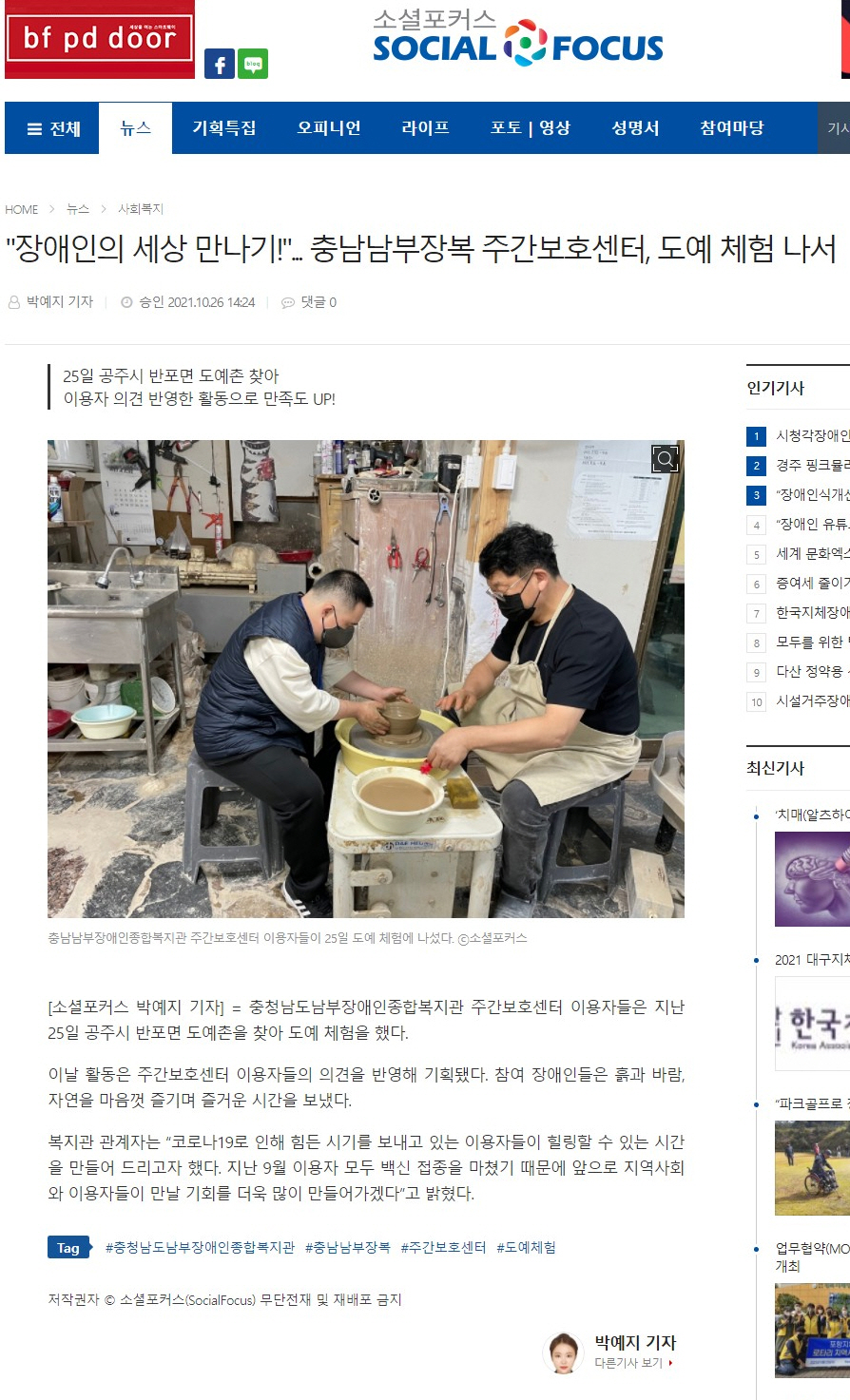Open the green blog icon link

[253, 64]
